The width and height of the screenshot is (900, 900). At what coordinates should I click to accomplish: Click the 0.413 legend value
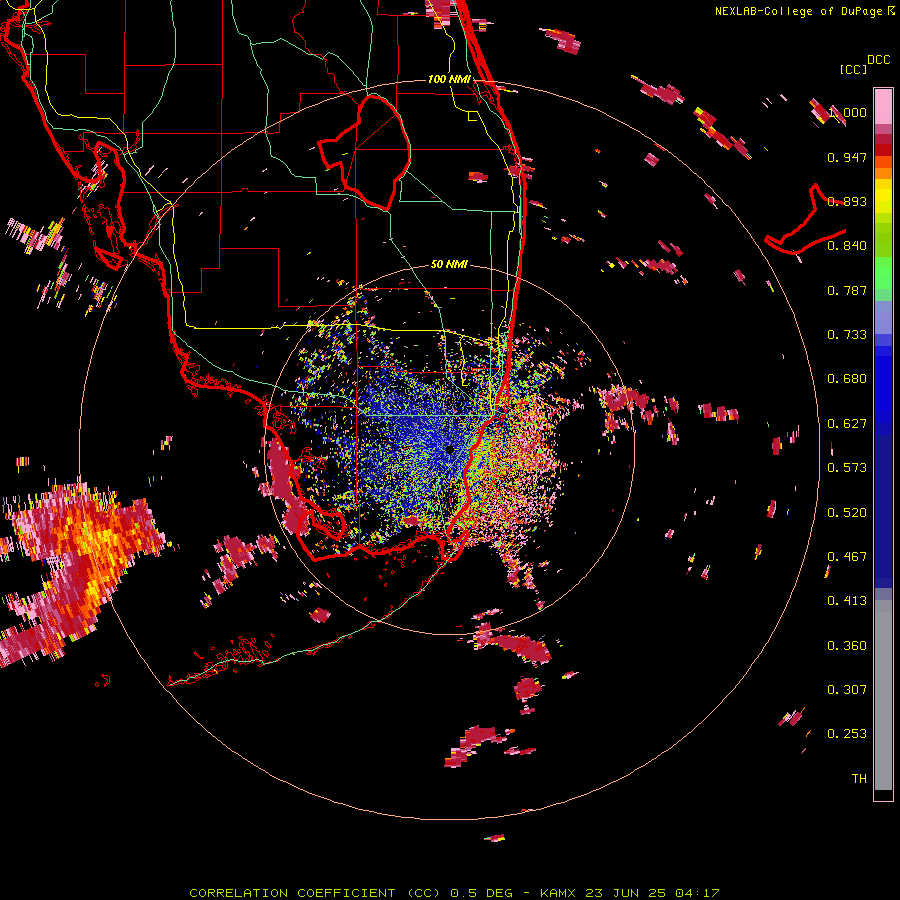847,601
